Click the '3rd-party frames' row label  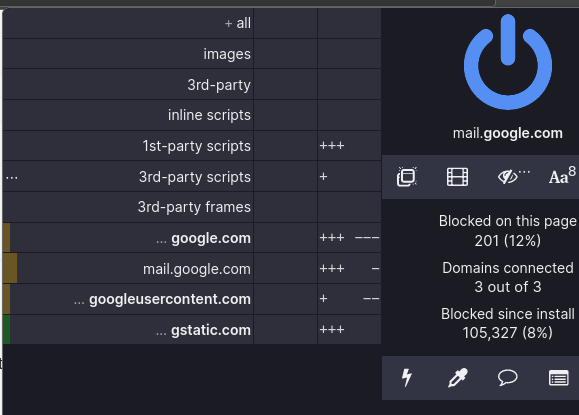coord(194,207)
